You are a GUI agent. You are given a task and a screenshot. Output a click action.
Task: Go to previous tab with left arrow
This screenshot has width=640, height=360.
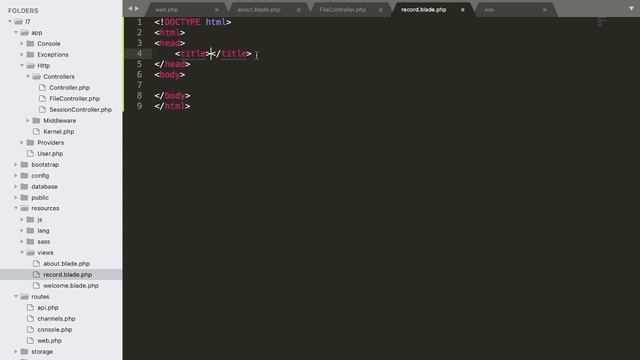130,9
